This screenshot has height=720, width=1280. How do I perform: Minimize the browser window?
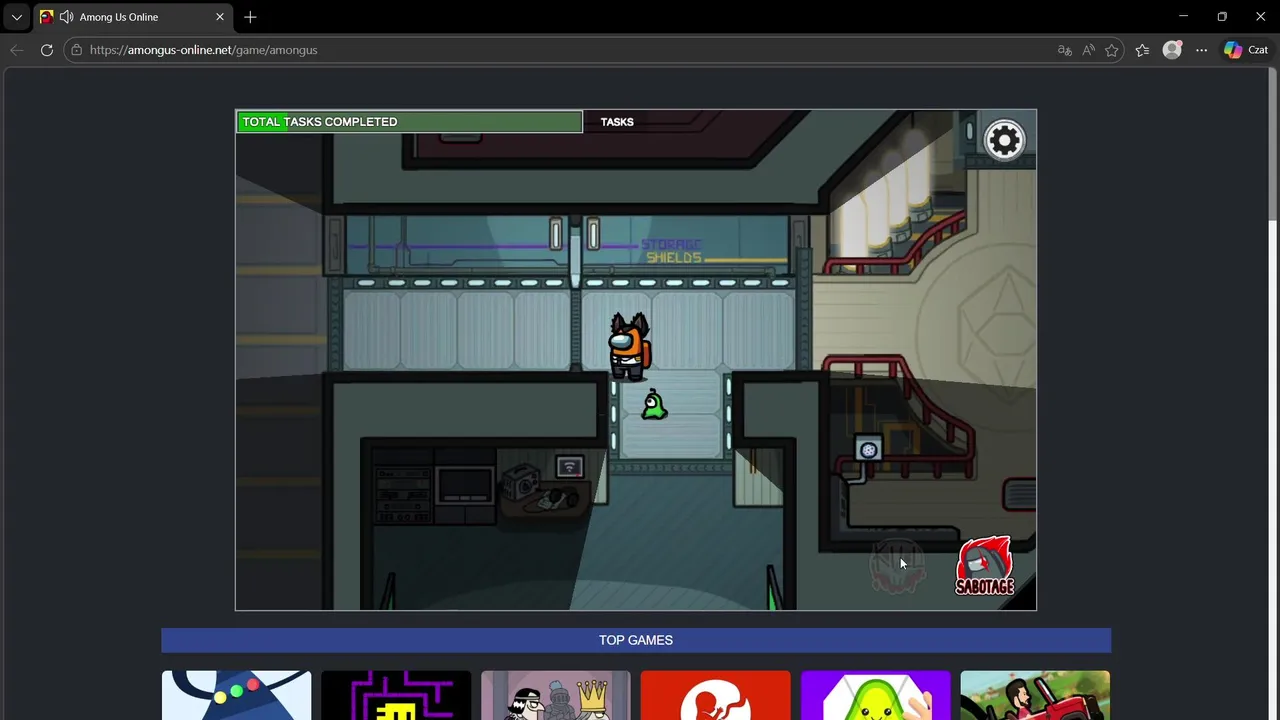coord(1183,16)
